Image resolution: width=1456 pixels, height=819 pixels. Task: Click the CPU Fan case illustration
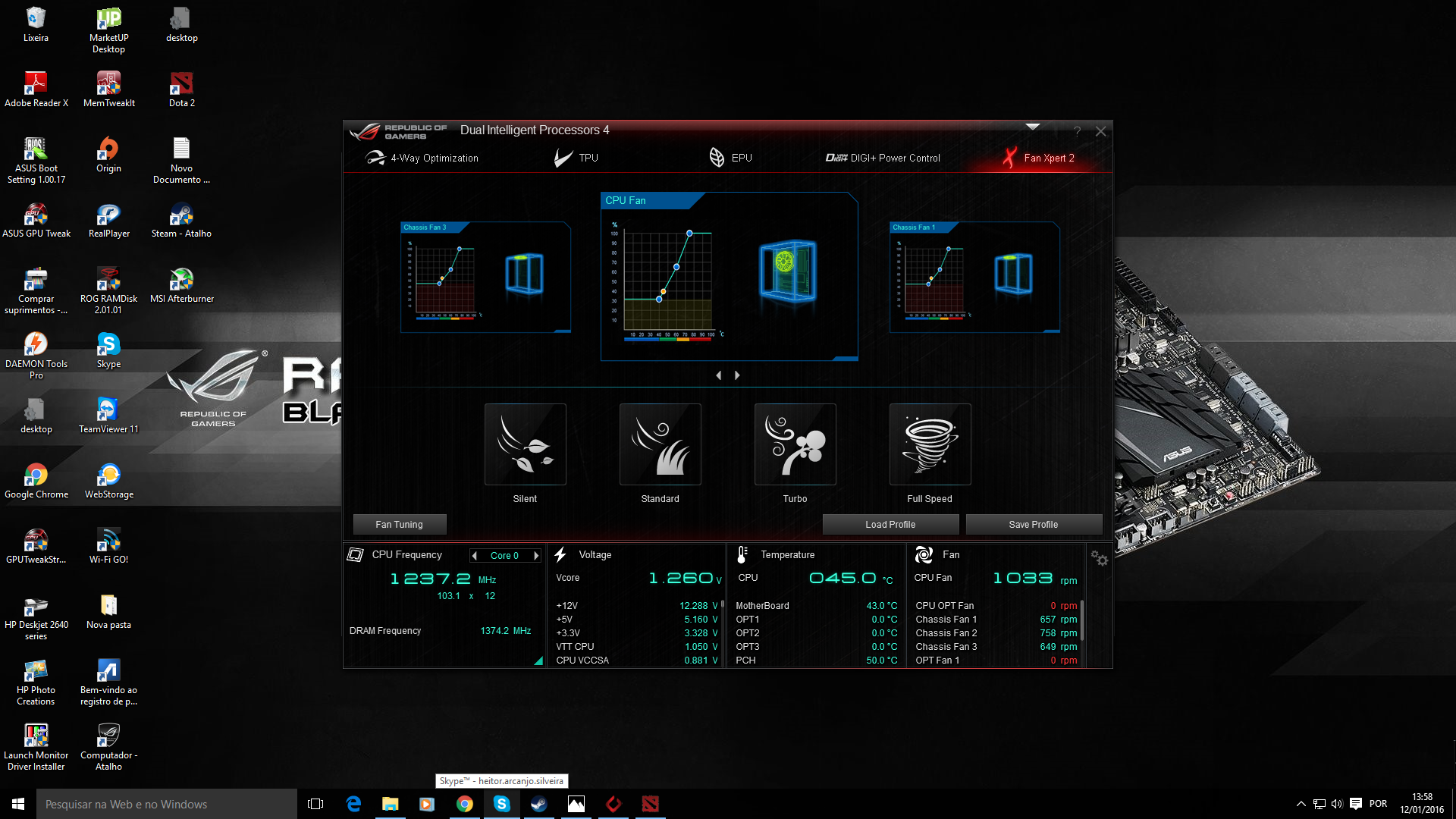789,271
